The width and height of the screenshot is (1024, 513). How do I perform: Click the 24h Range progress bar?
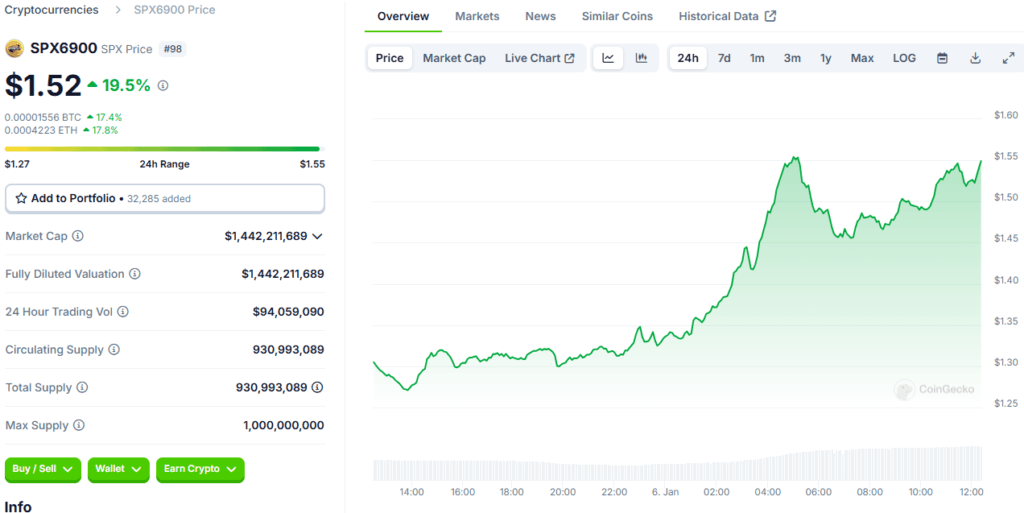[x=165, y=149]
